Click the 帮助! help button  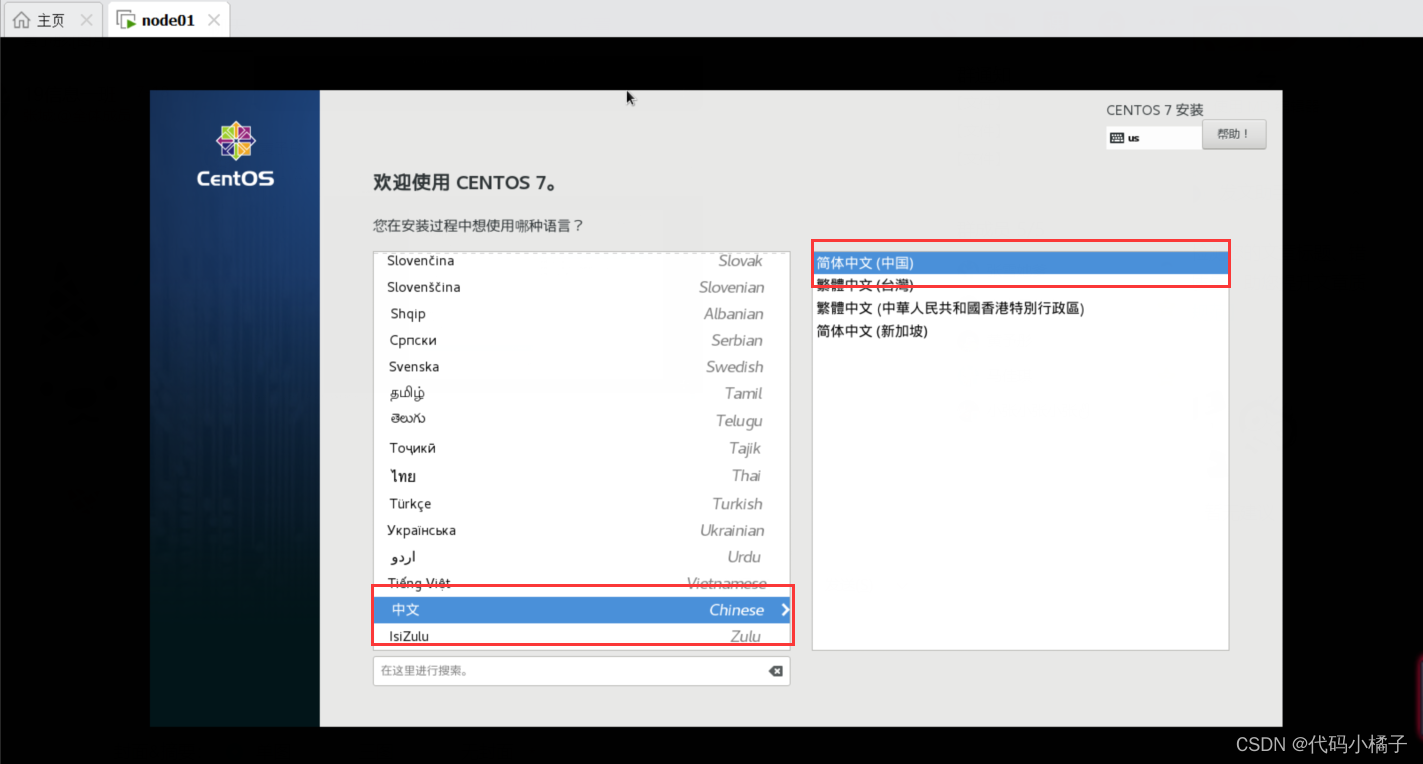[1234, 134]
